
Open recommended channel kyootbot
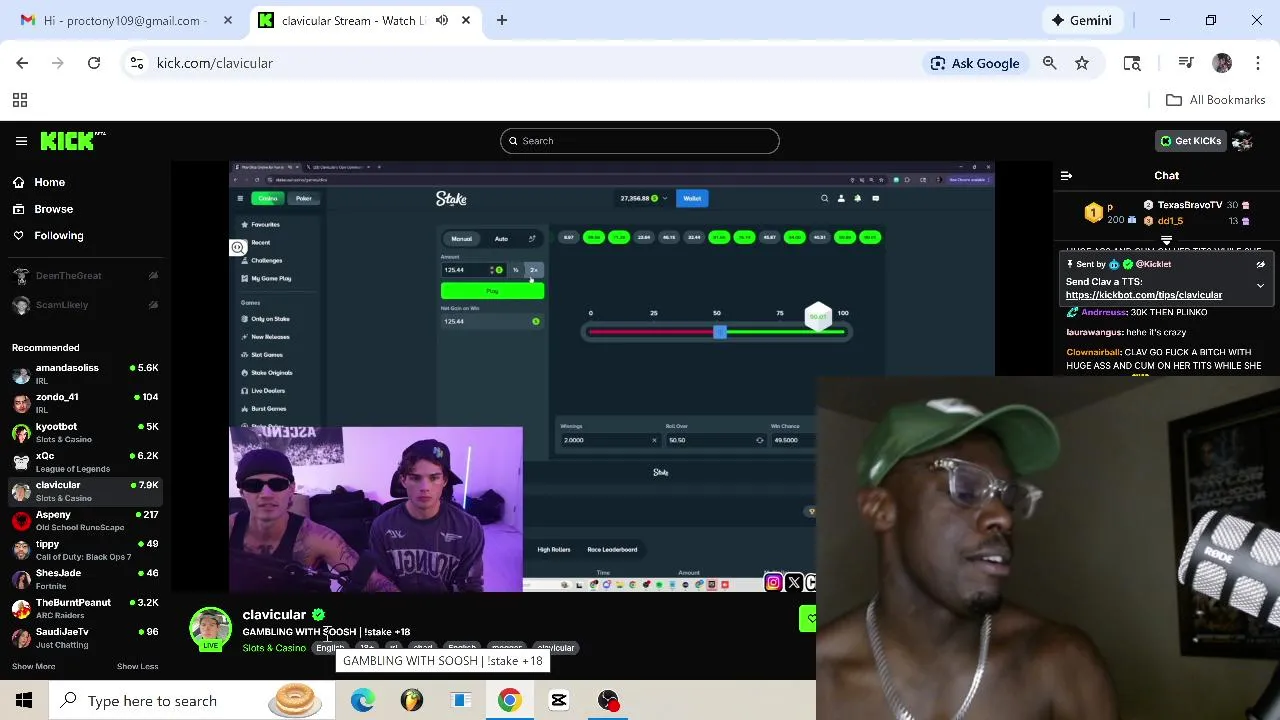pos(85,432)
